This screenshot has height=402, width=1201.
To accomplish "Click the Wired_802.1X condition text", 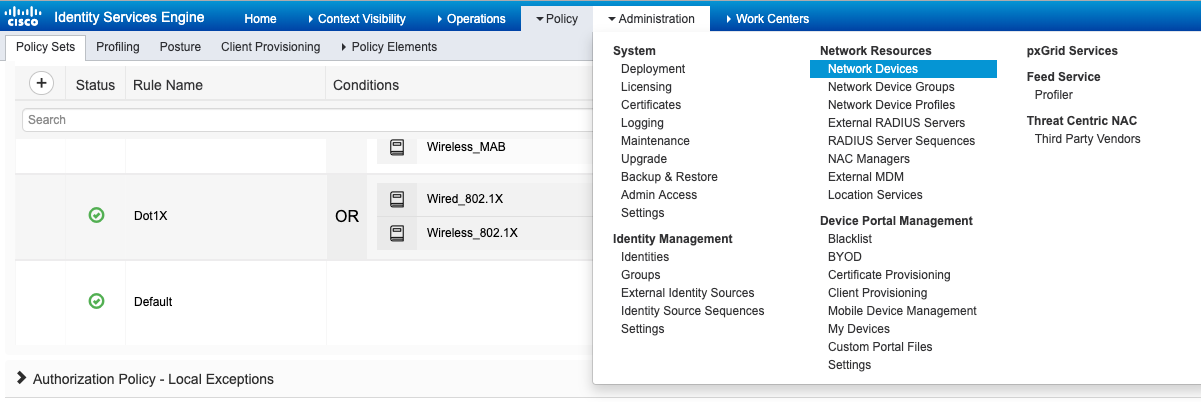I will [465, 199].
